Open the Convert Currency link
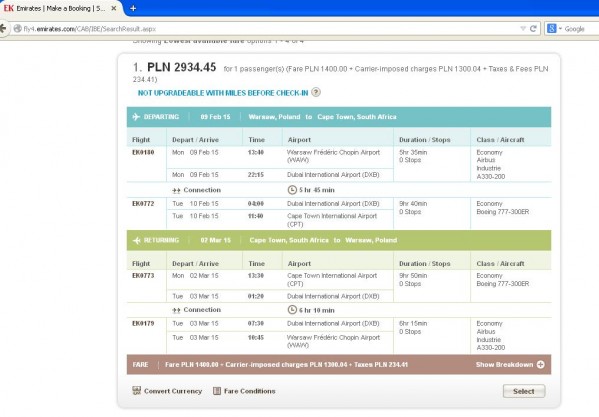 coord(173,391)
